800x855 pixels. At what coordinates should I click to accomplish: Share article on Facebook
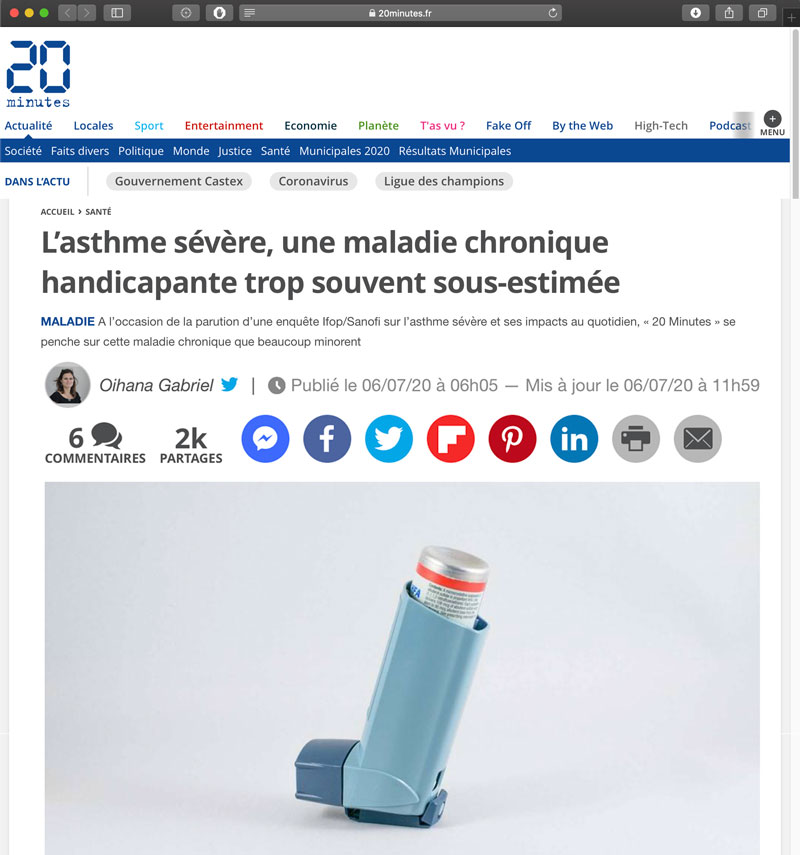coord(327,439)
